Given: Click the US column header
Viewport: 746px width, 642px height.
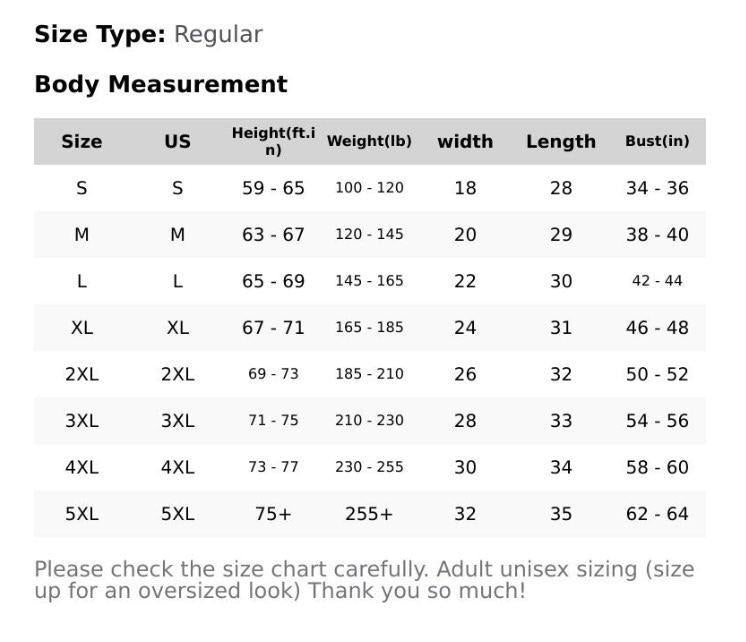Looking at the screenshot, I should tap(177, 141).
